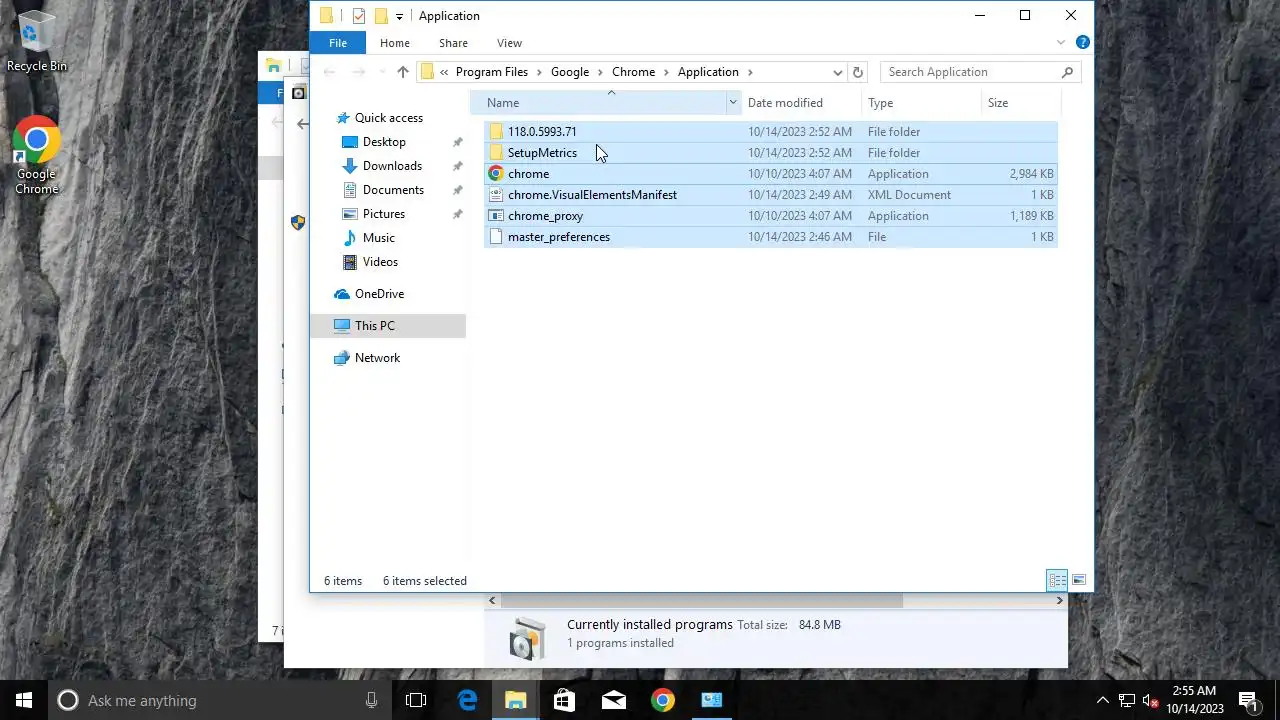Click the chrome application icon in list
The image size is (1280, 720).
point(496,174)
